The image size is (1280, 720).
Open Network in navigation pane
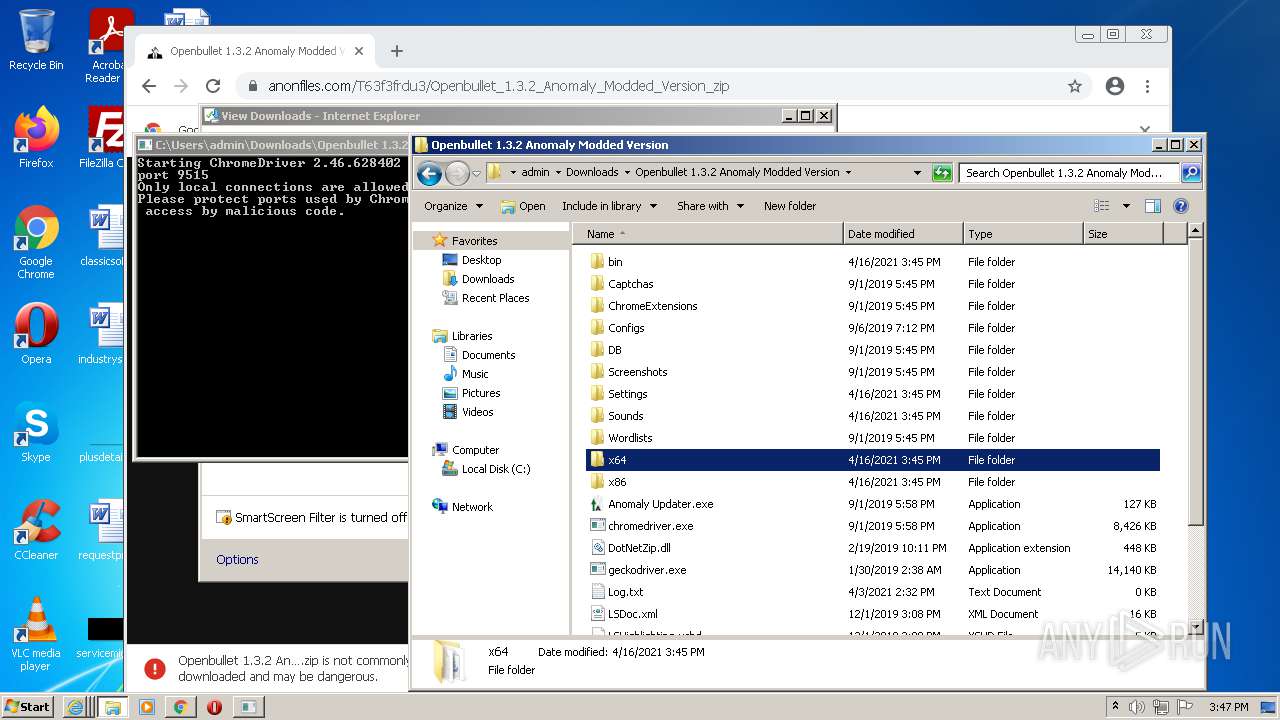click(472, 507)
